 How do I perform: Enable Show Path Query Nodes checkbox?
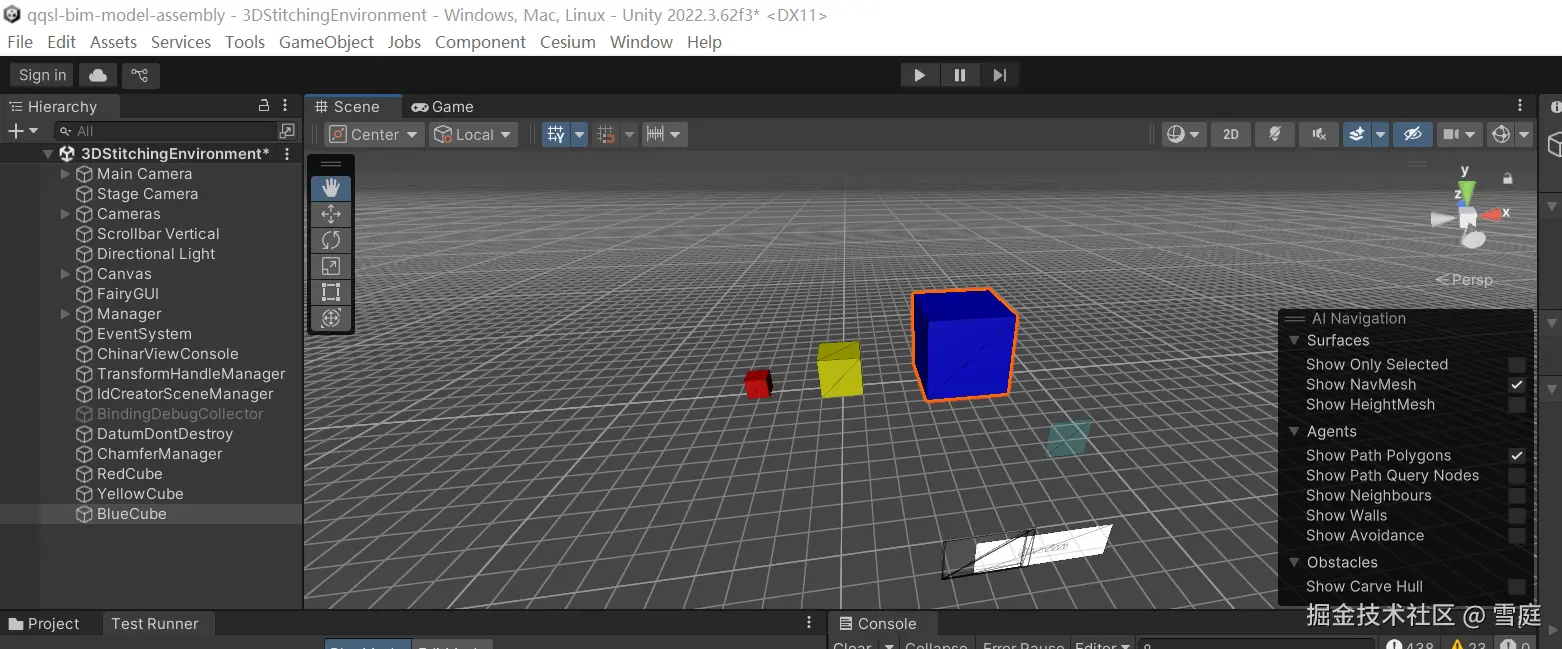coord(1517,476)
